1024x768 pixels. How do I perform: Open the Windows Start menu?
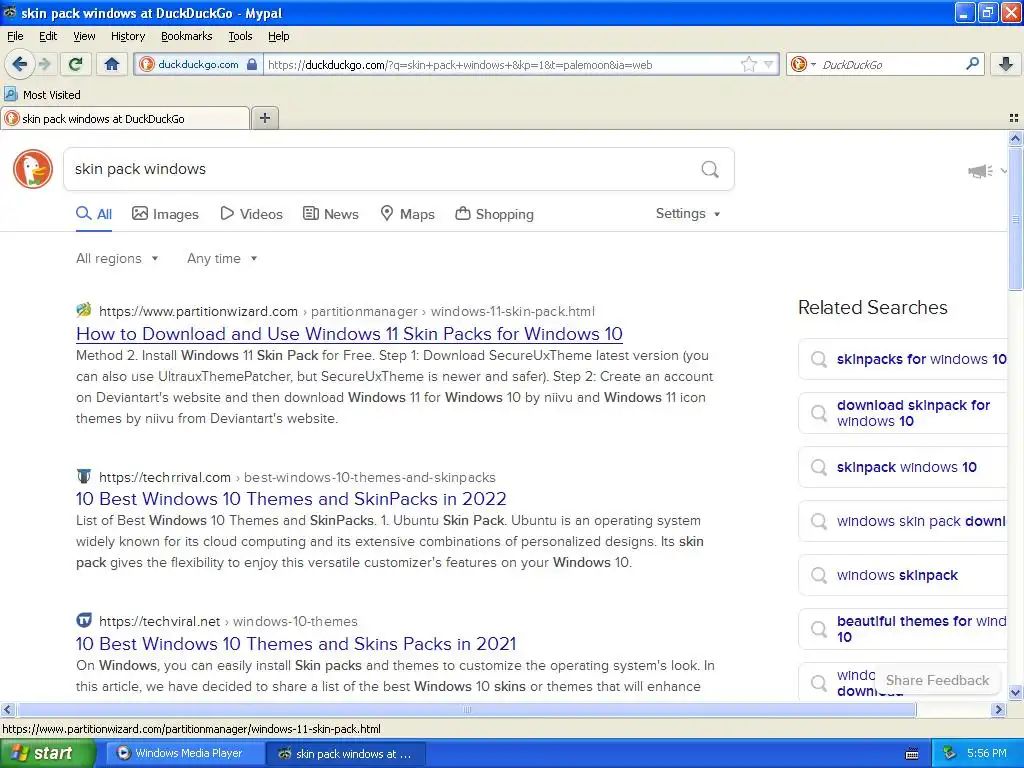click(48, 753)
